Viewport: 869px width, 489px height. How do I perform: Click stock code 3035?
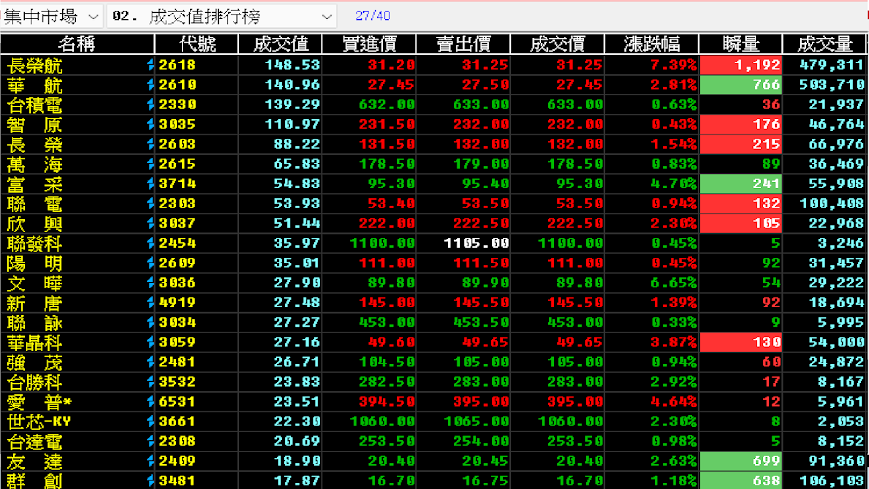(177, 124)
